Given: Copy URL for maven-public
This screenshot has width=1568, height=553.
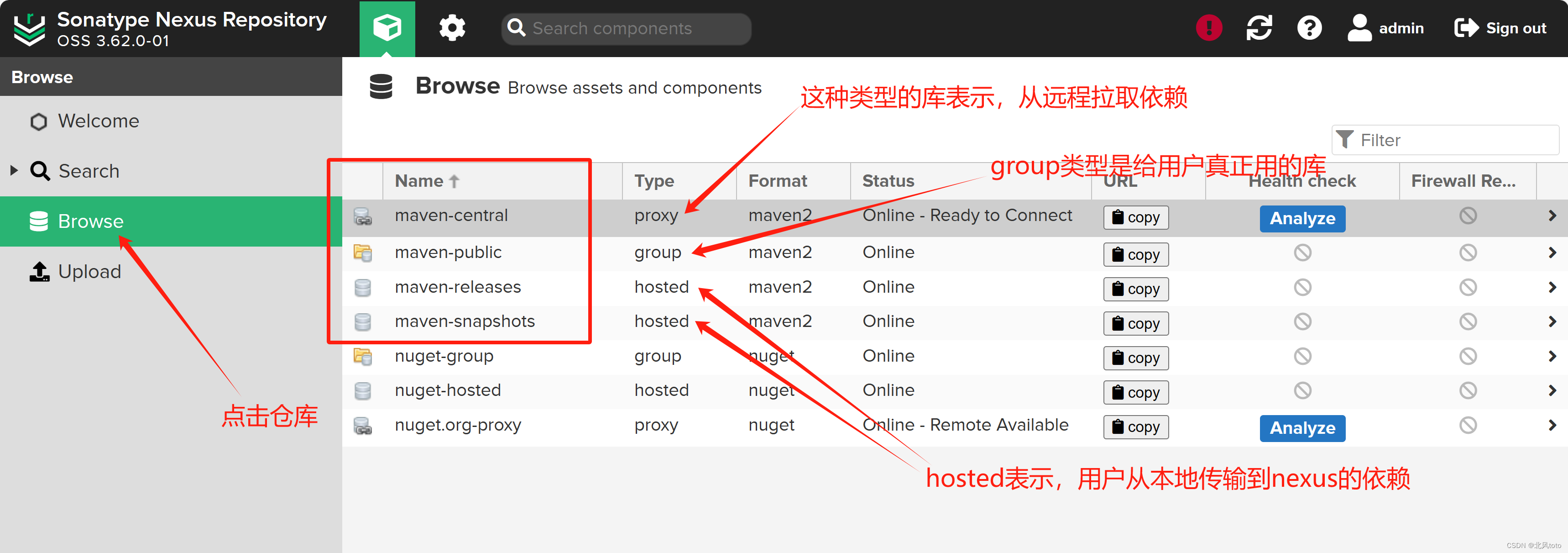Looking at the screenshot, I should point(1136,254).
